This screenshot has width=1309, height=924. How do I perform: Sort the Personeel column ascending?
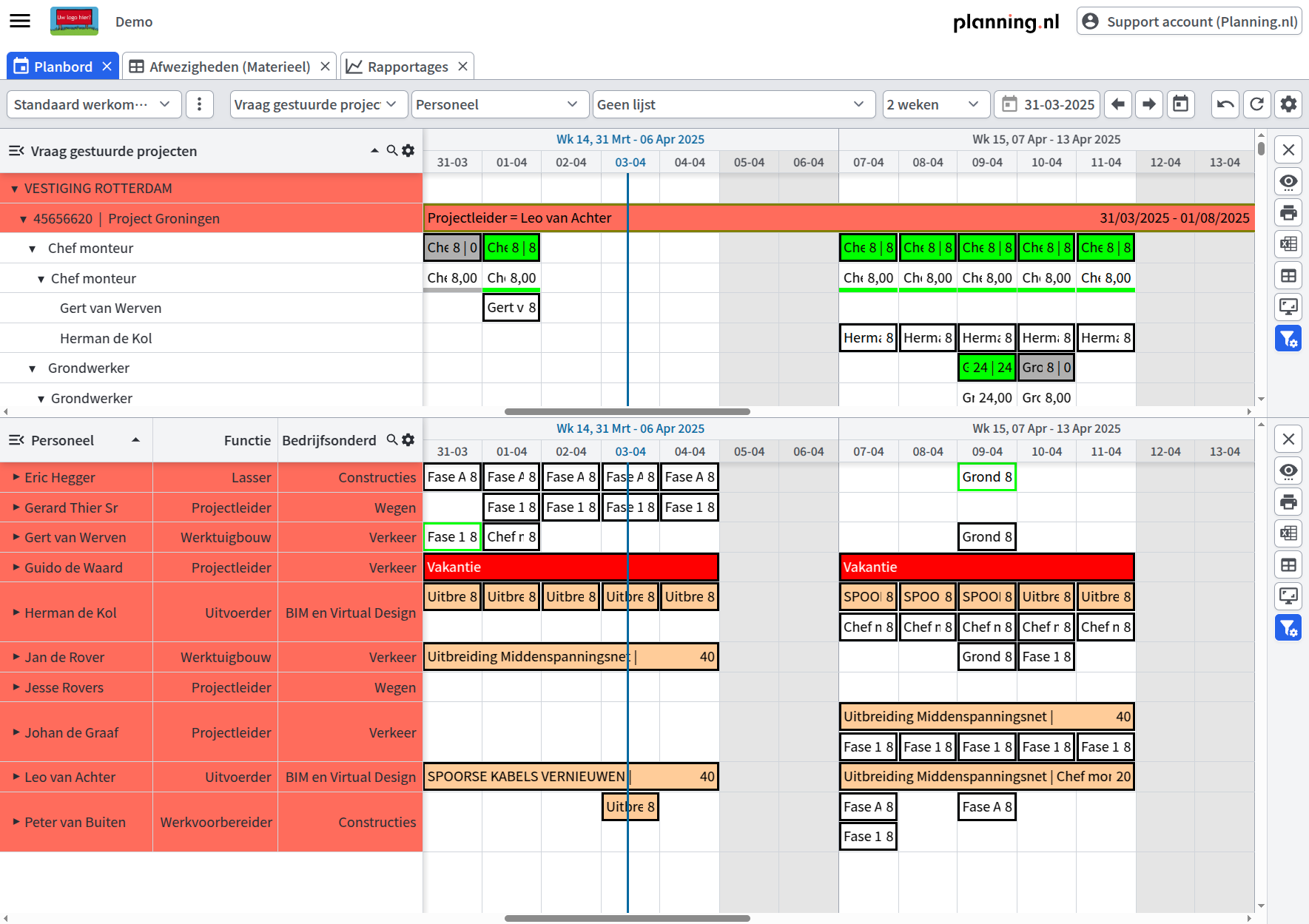coord(135,439)
